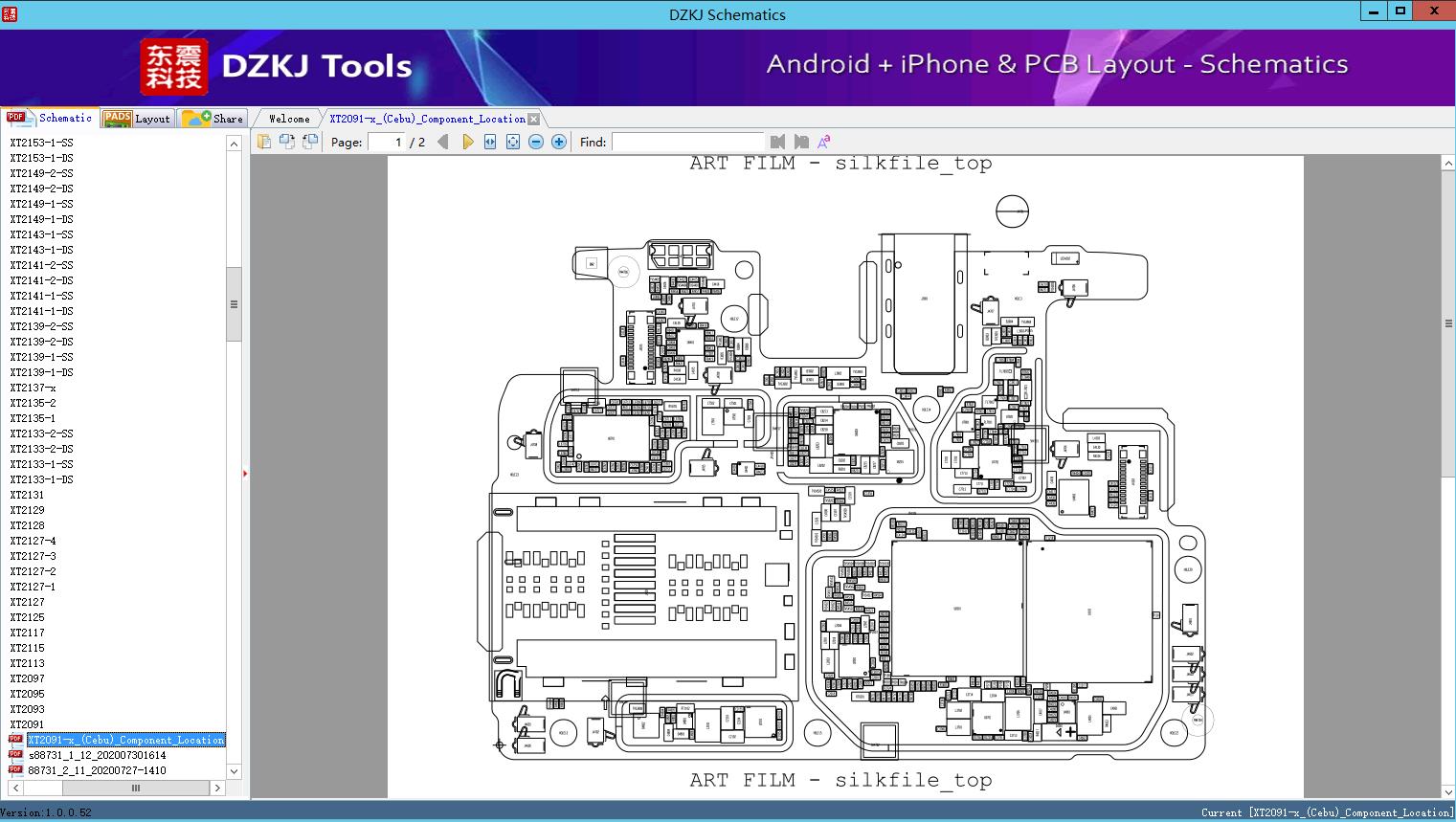This screenshot has width=1456, height=822.
Task: Click the fit width icon
Action: point(490,142)
